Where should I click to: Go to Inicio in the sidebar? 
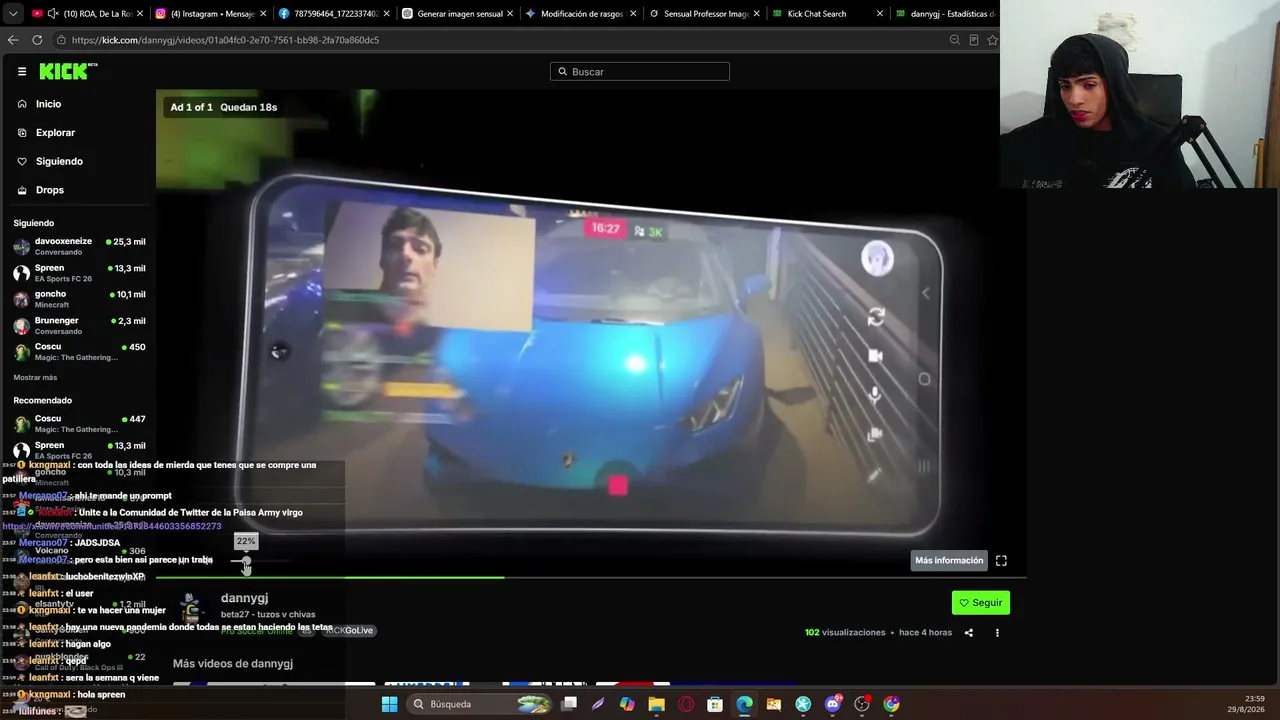48,104
